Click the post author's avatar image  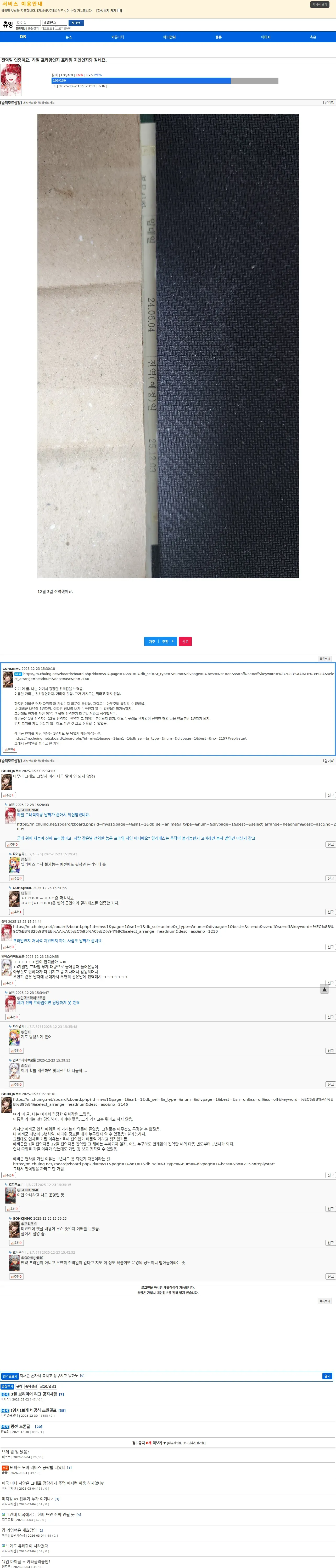pyautogui.click(x=11, y=80)
